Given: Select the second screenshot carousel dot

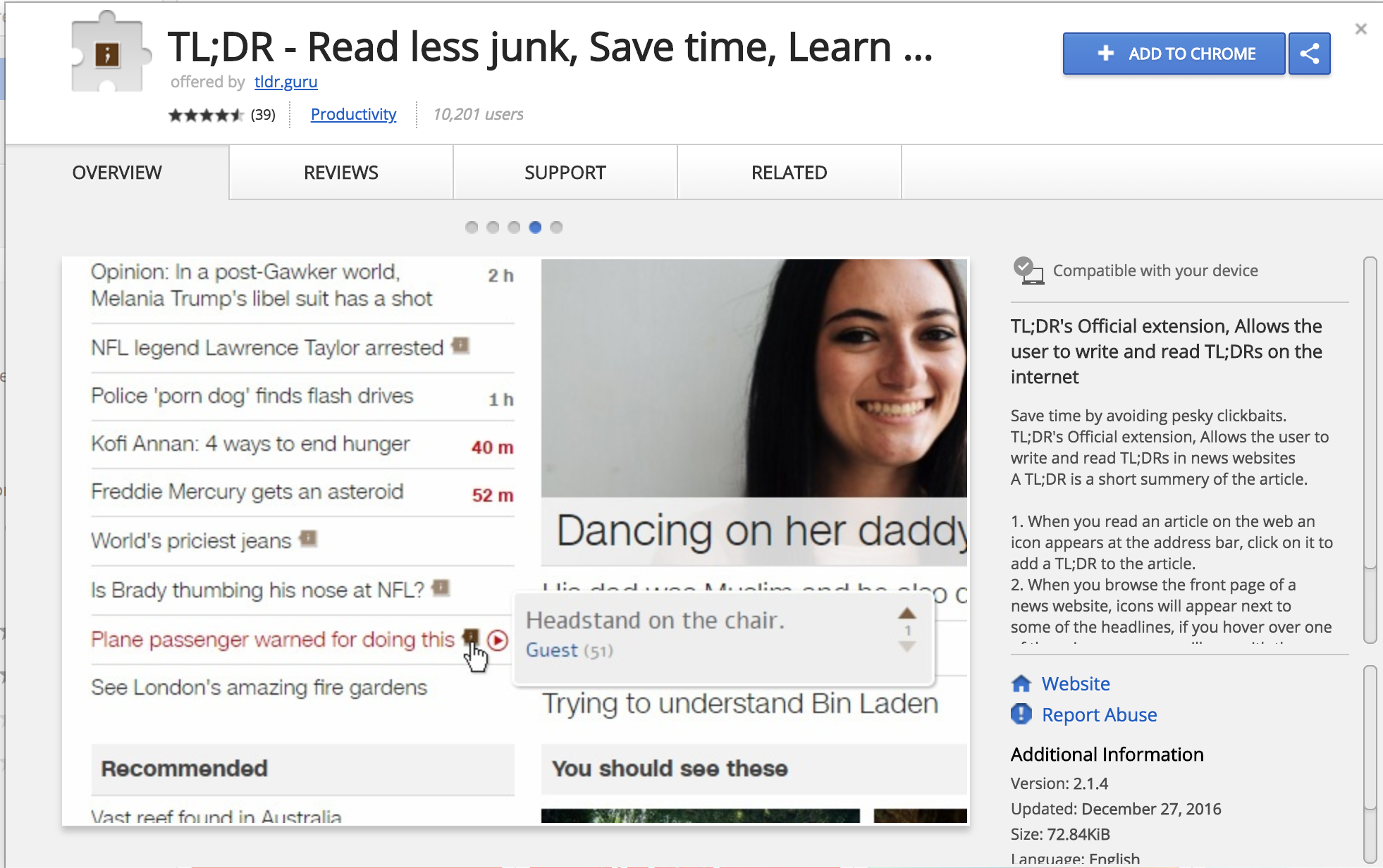Looking at the screenshot, I should (x=493, y=227).
